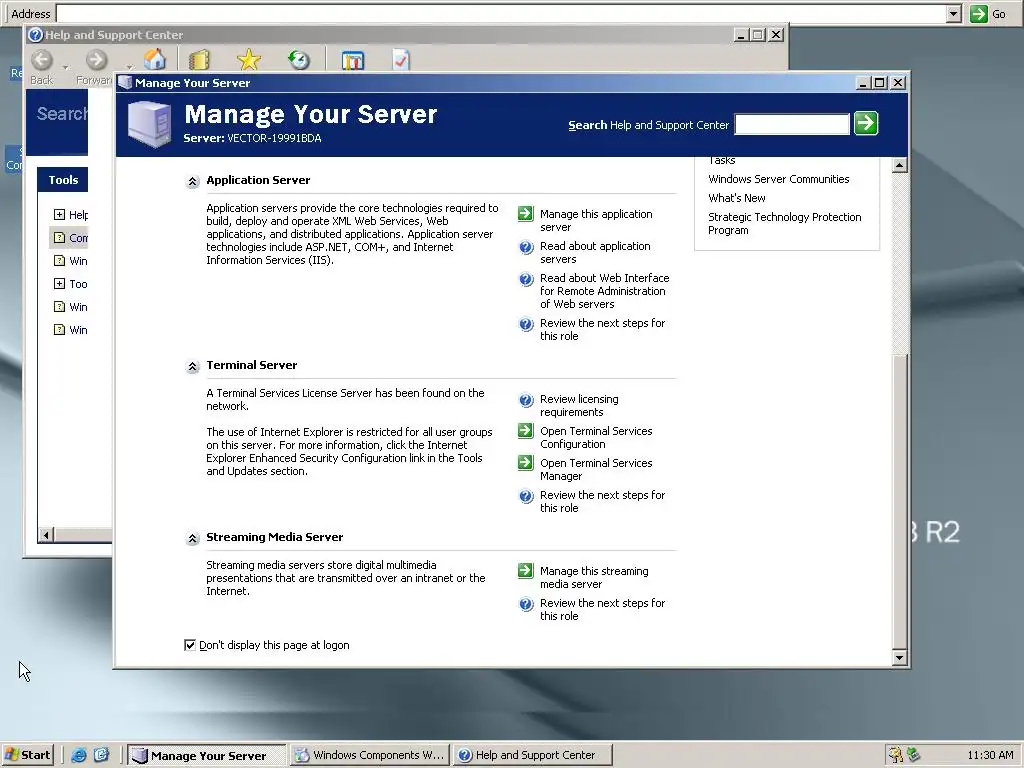Click the Address bar text field
1024x768 pixels.
coord(501,14)
